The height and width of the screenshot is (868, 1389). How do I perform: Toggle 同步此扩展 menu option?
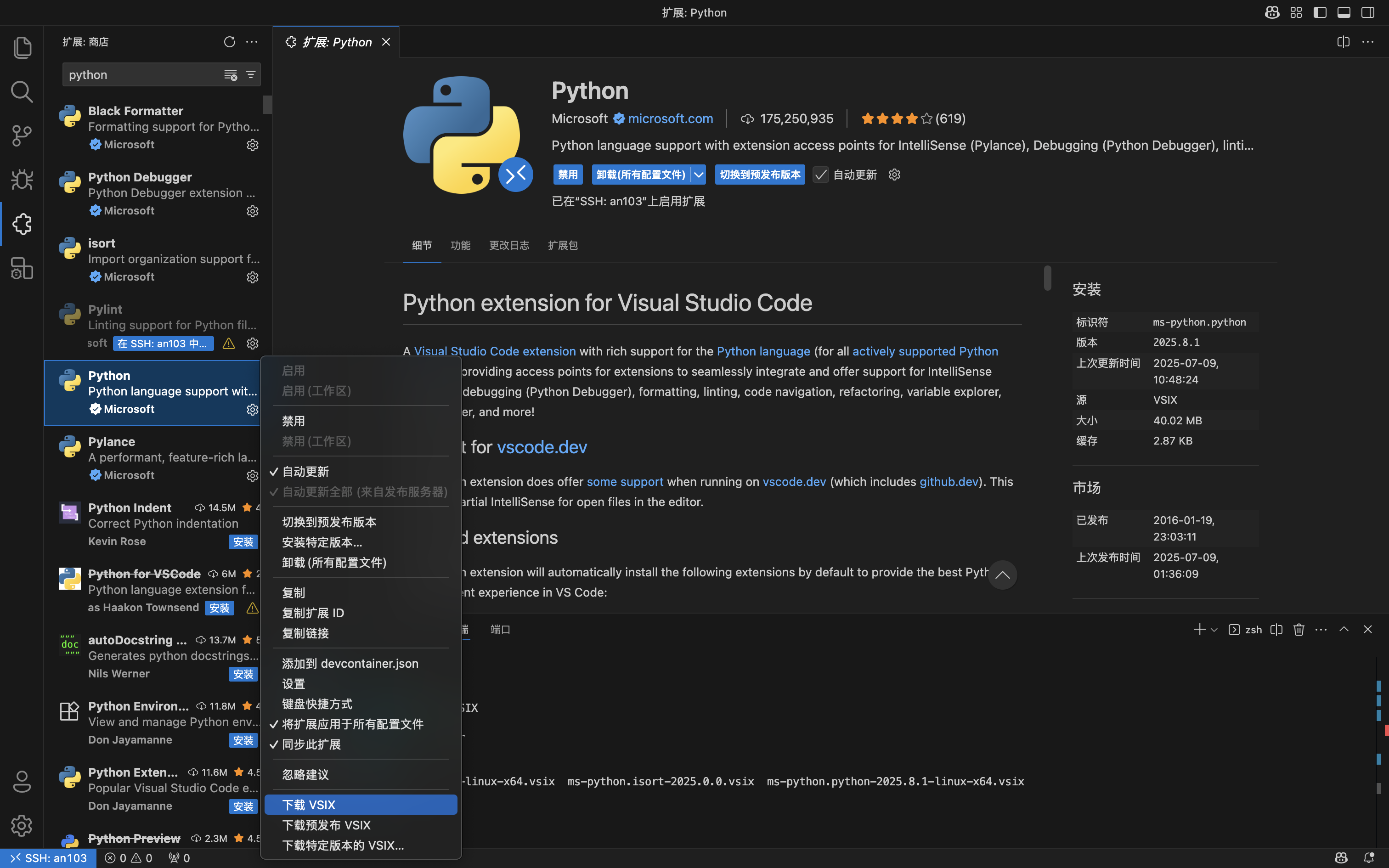tap(311, 744)
